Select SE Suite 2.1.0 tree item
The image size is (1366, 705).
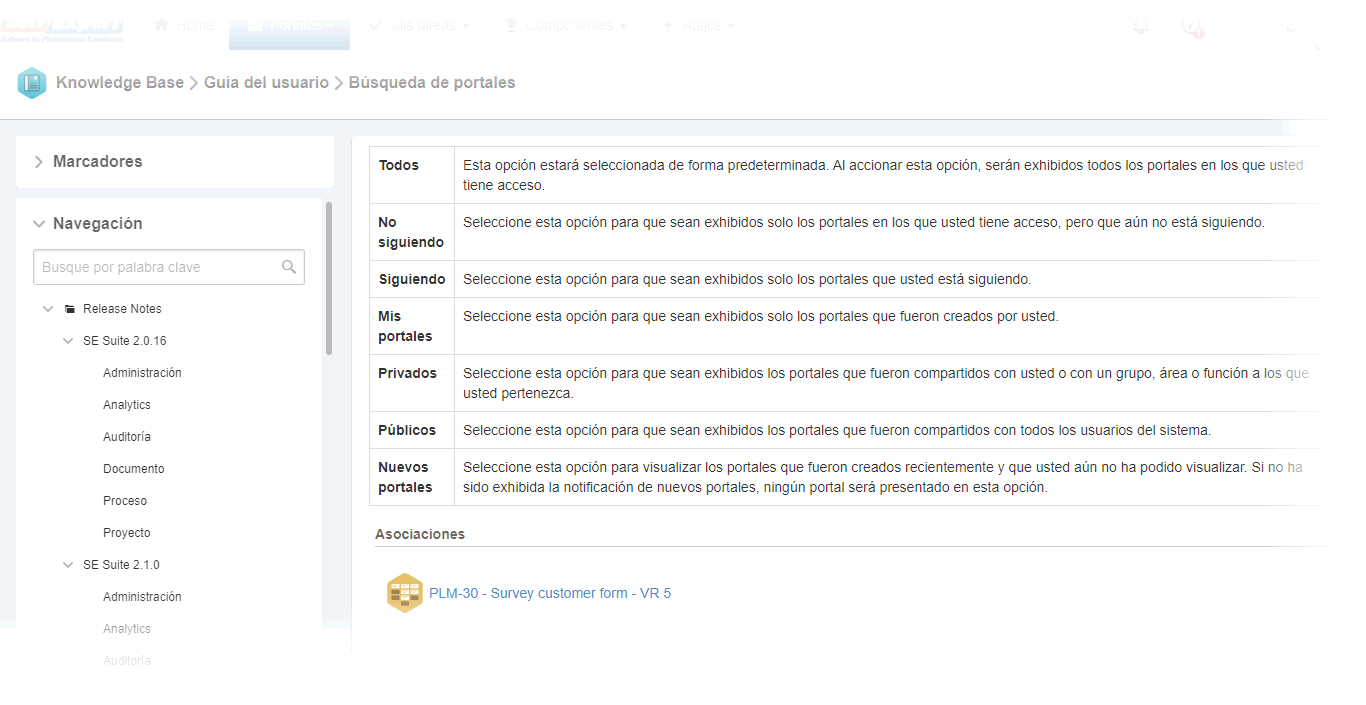coord(121,565)
